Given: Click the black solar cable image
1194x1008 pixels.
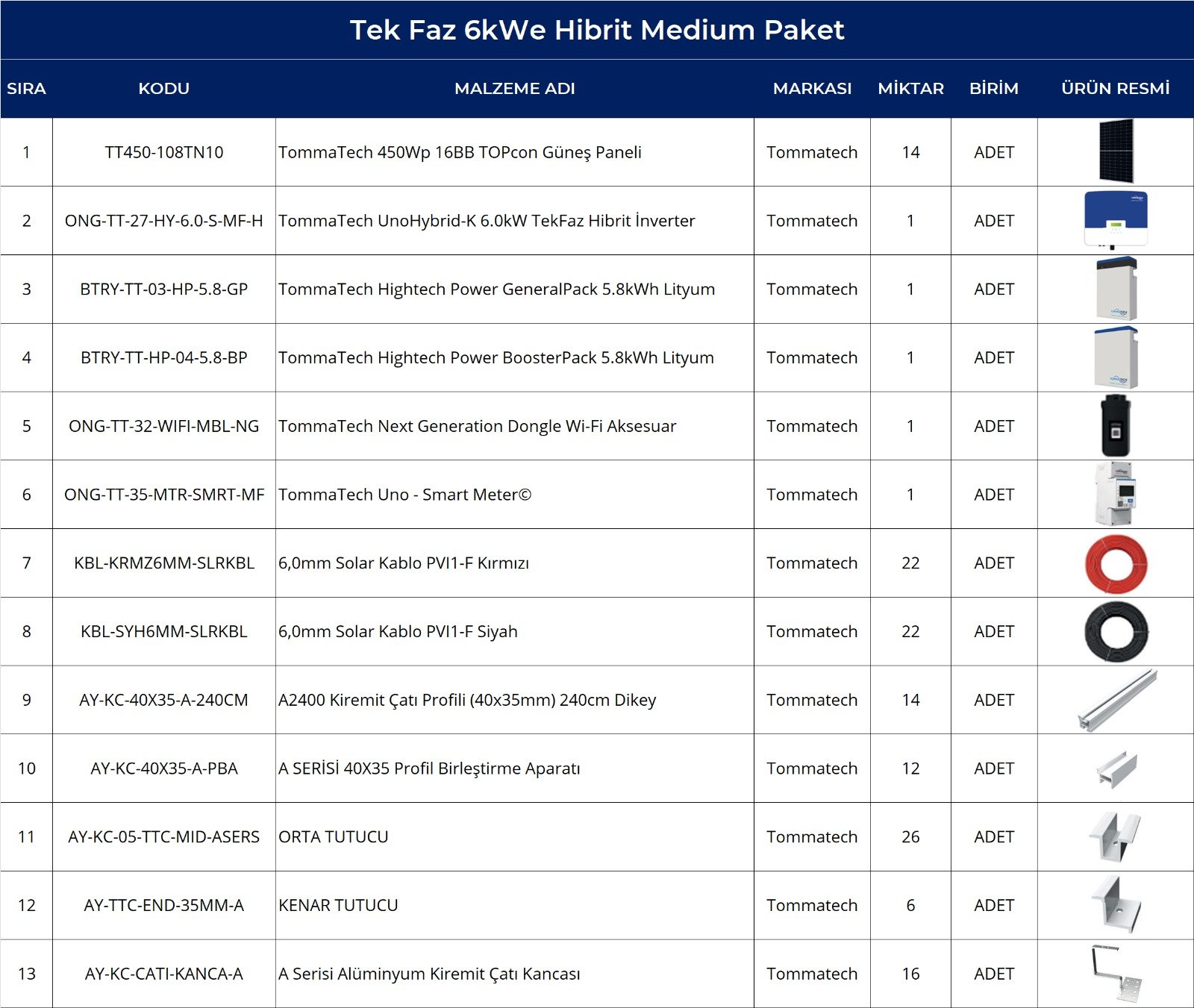Looking at the screenshot, I should click(x=1116, y=632).
